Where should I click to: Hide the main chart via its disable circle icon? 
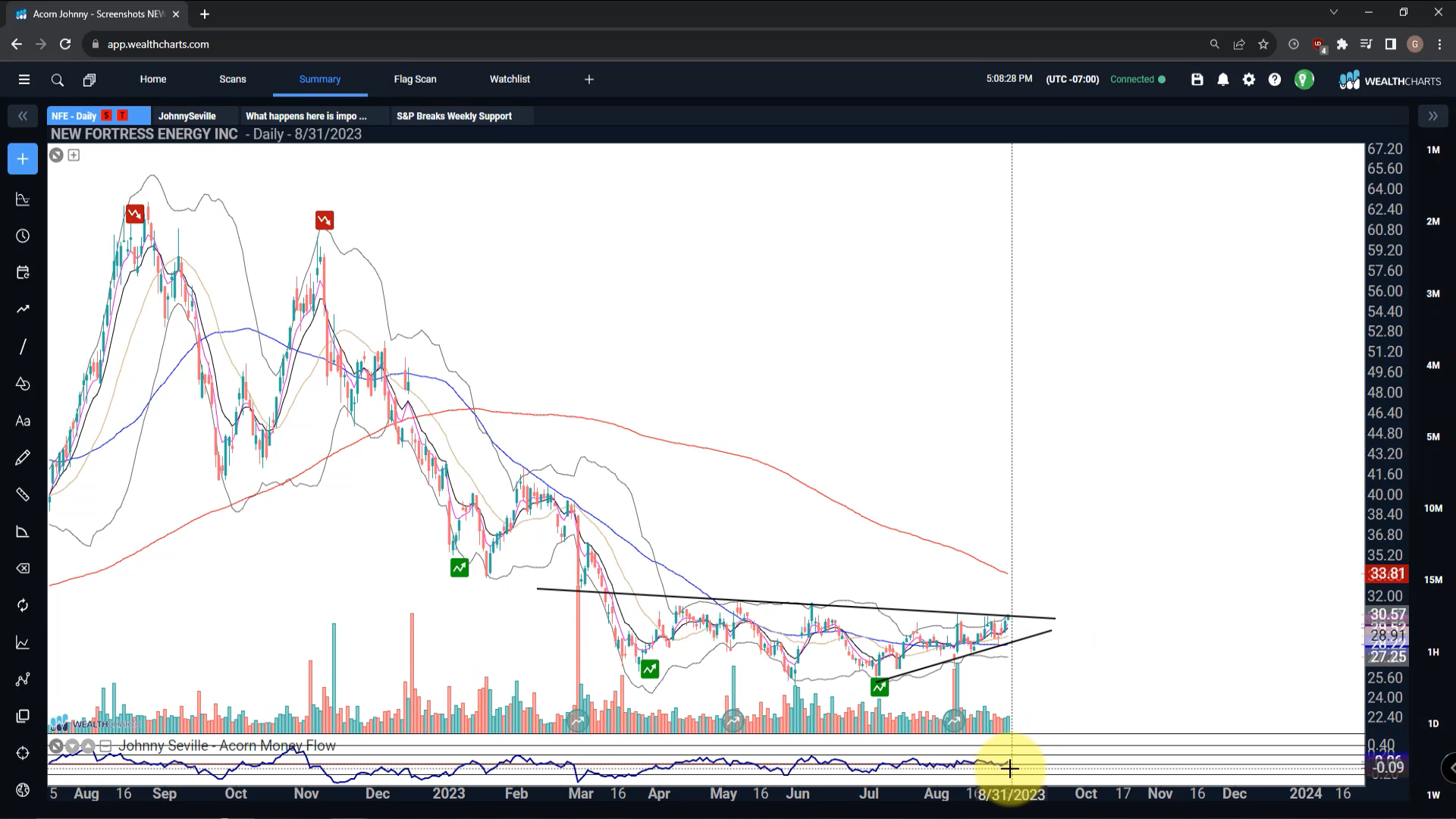click(56, 155)
